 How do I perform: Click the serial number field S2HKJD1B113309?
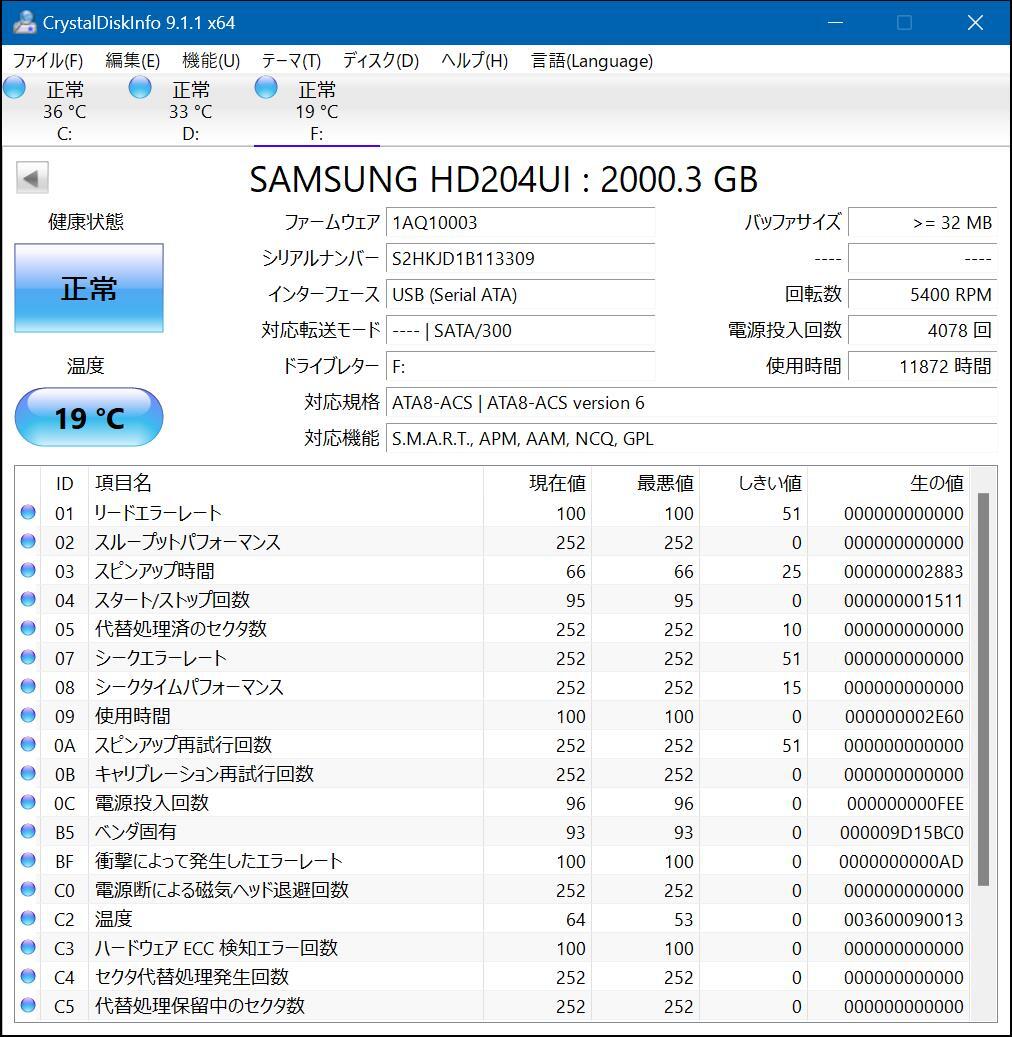click(520, 258)
